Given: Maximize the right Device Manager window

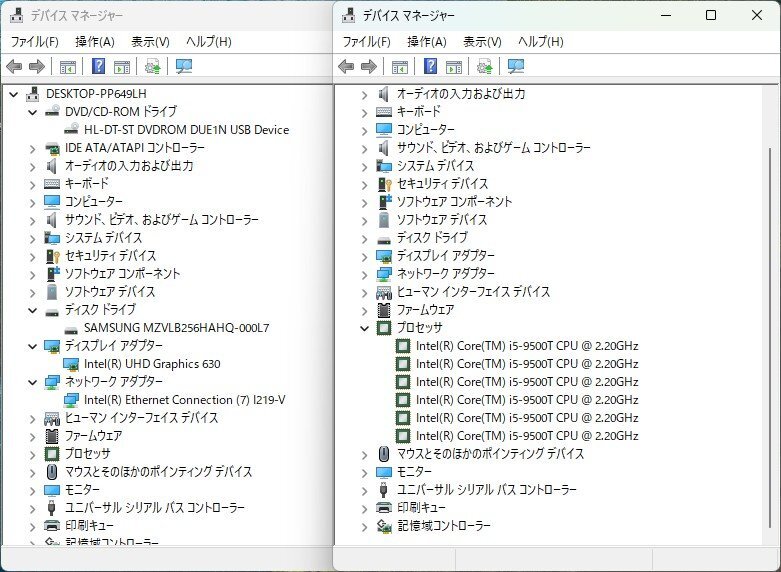Looking at the screenshot, I should click(711, 15).
